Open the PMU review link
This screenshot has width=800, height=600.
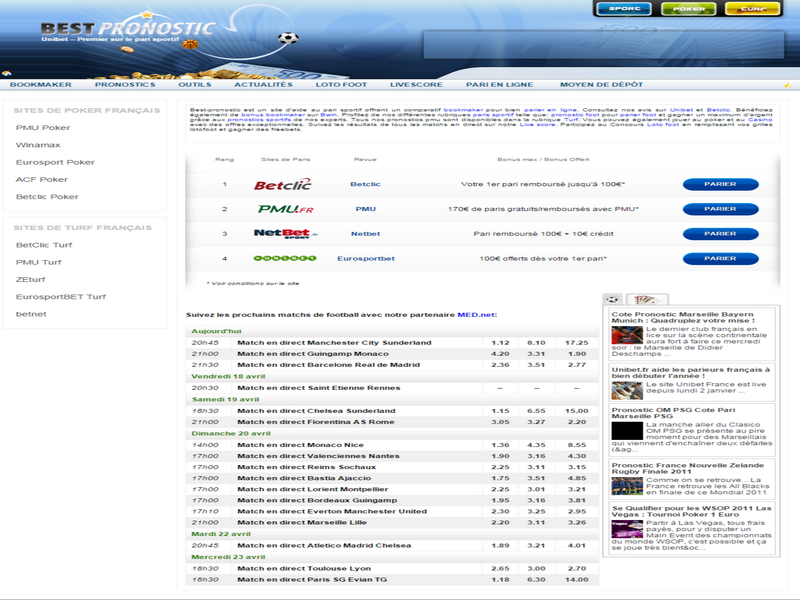(x=366, y=209)
